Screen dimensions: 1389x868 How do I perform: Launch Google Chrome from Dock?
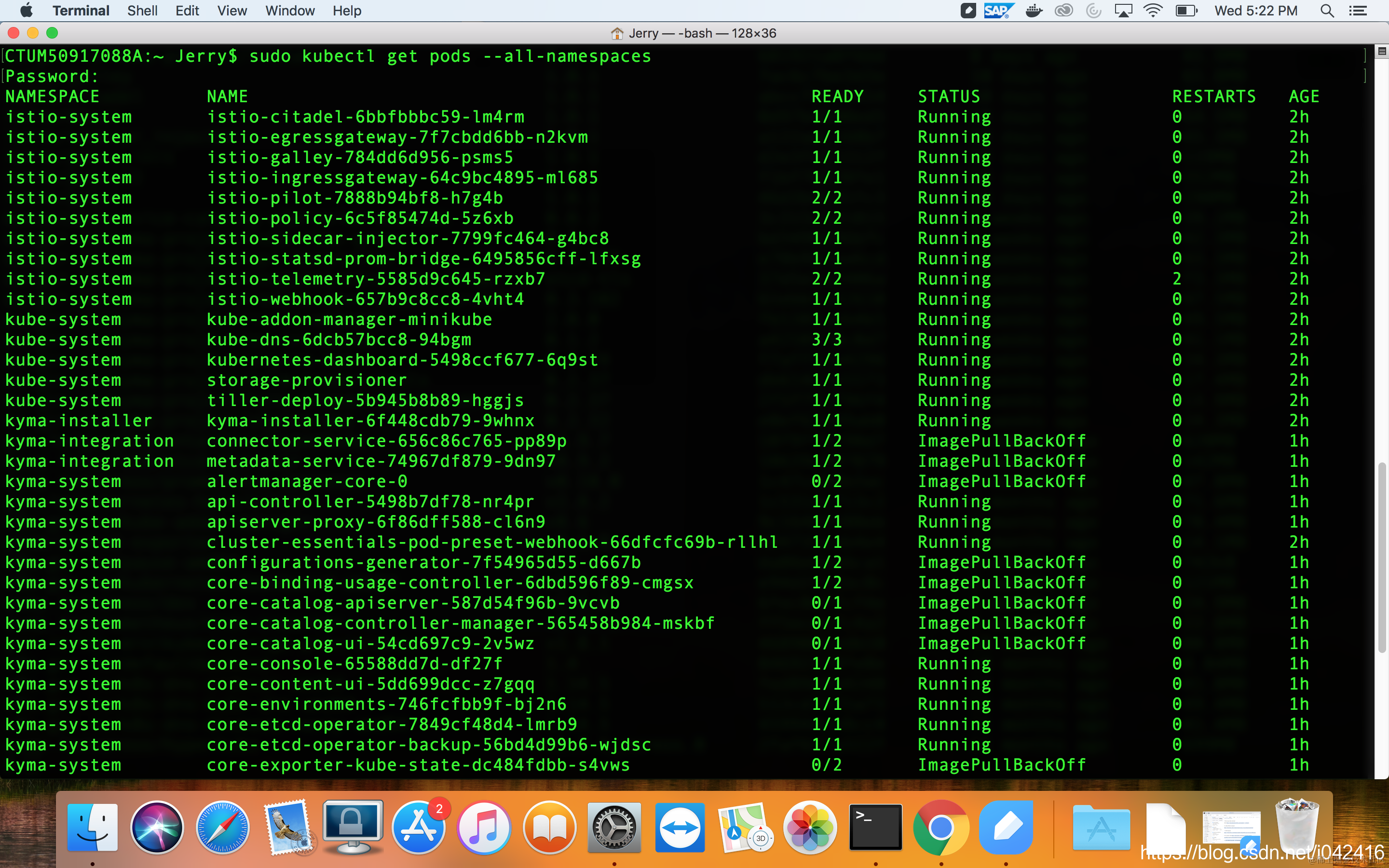[941, 827]
